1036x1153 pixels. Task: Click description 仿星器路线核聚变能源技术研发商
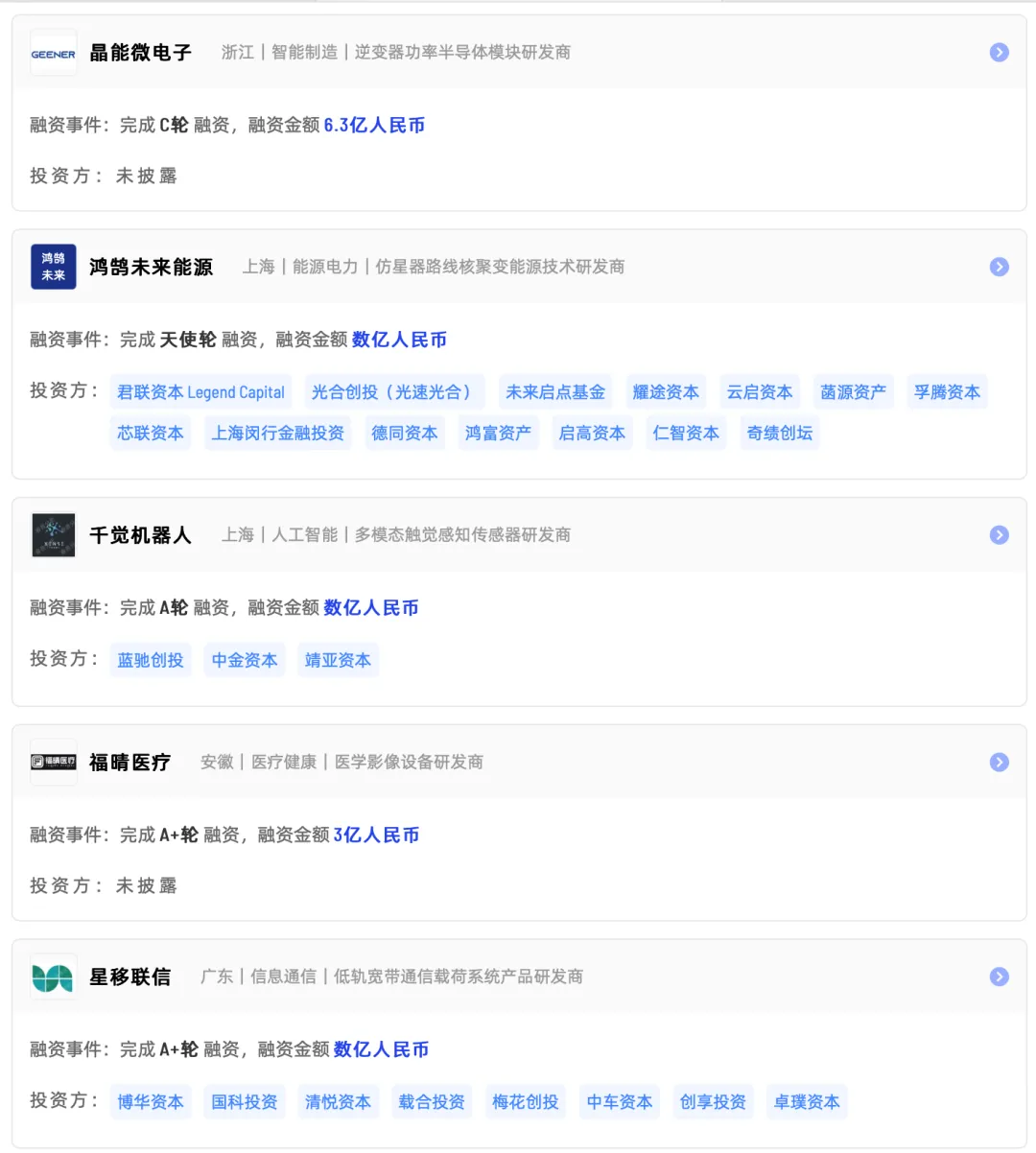click(500, 267)
